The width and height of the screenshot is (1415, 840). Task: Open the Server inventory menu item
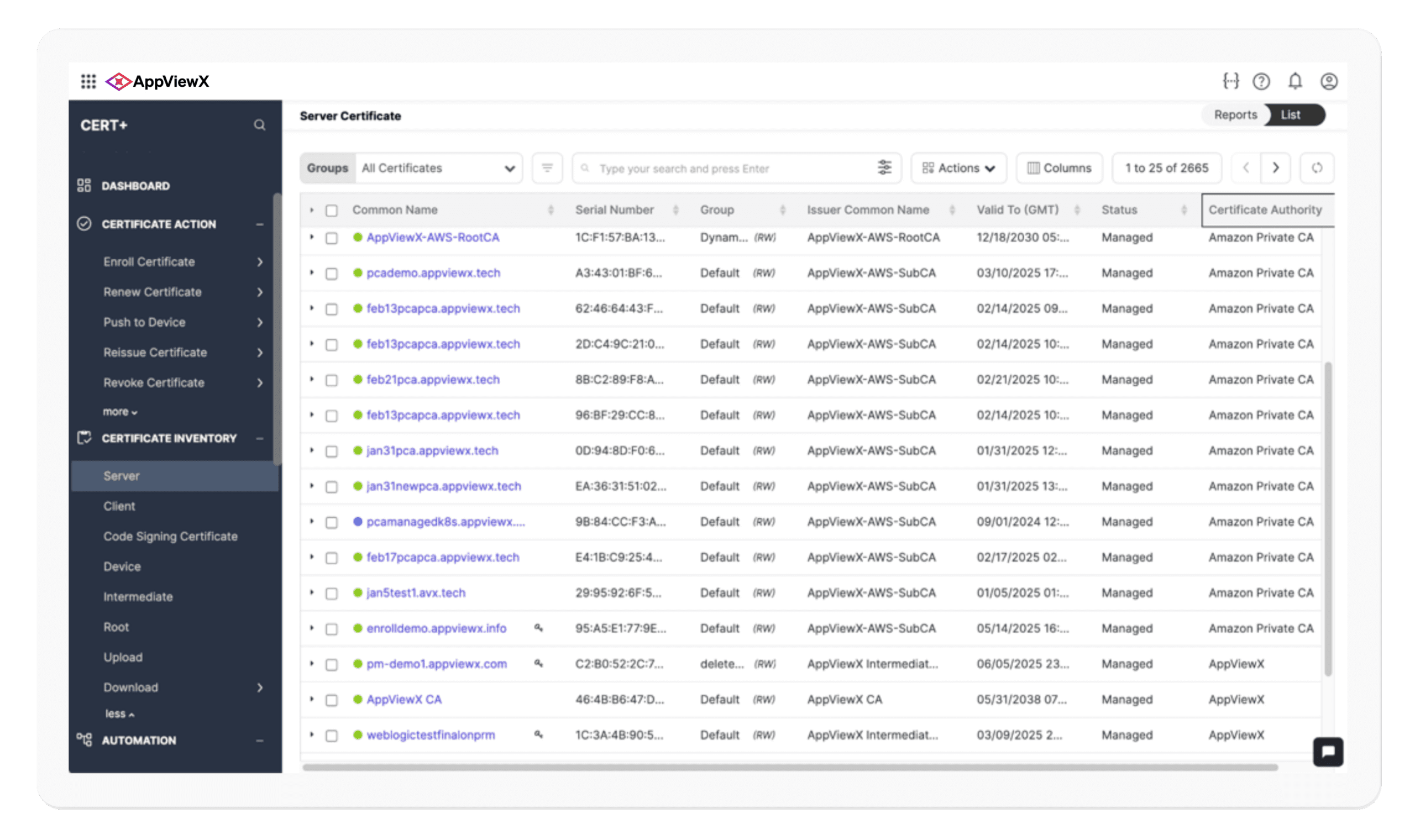click(175, 475)
